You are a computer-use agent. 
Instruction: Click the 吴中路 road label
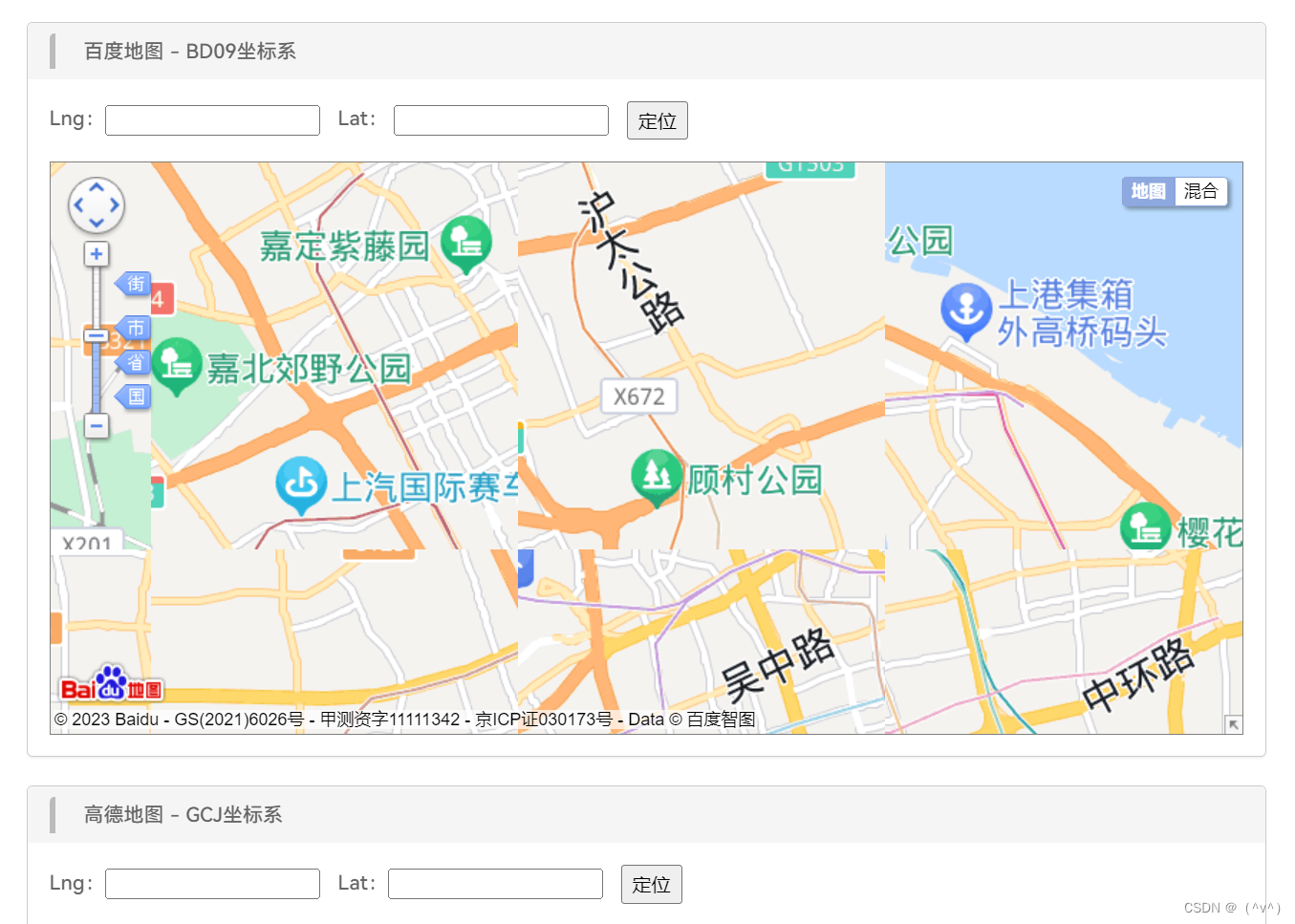[x=778, y=663]
